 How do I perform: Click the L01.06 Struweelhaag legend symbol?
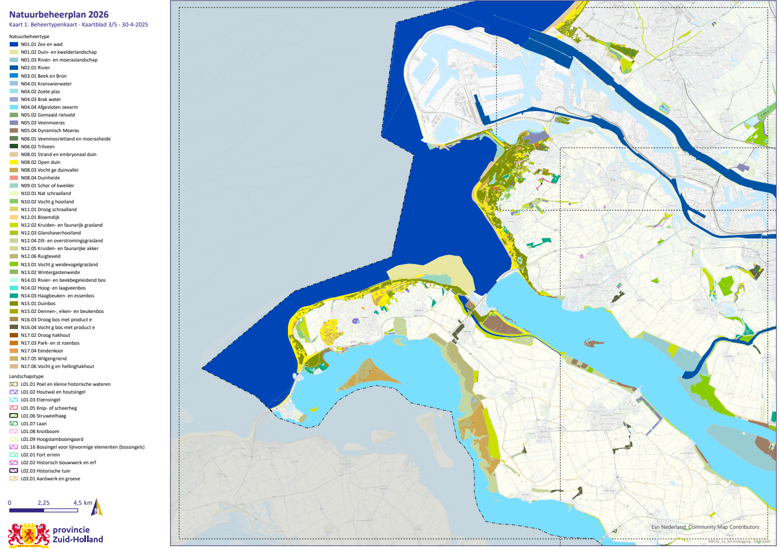(13, 415)
